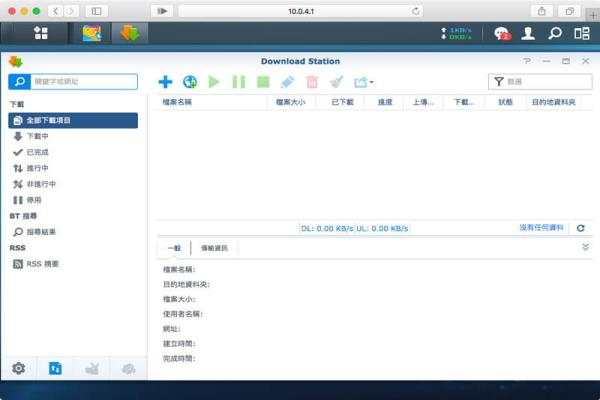
Task: Open DSM notifications chat bubble icon
Action: [x=502, y=34]
